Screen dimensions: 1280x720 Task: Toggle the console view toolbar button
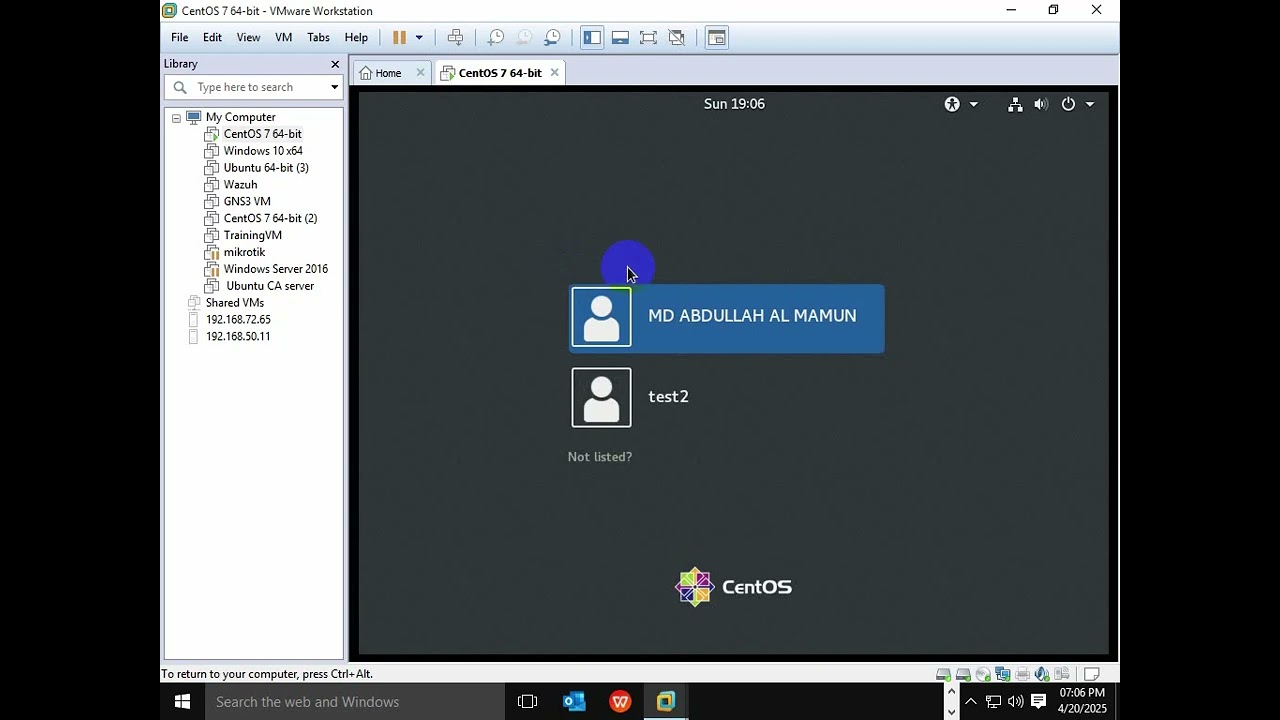(716, 37)
